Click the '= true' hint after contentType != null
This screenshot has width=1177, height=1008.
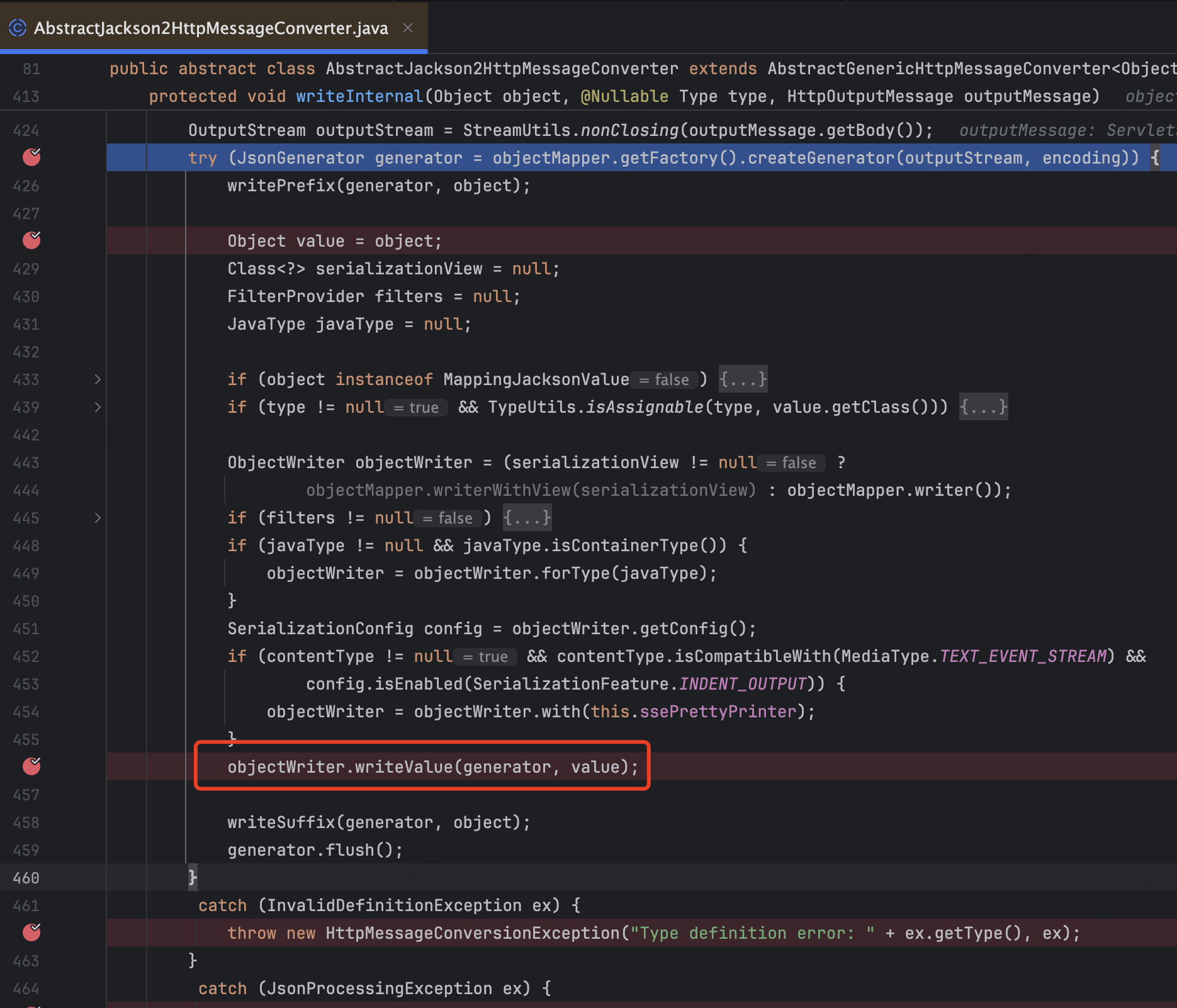click(x=486, y=656)
